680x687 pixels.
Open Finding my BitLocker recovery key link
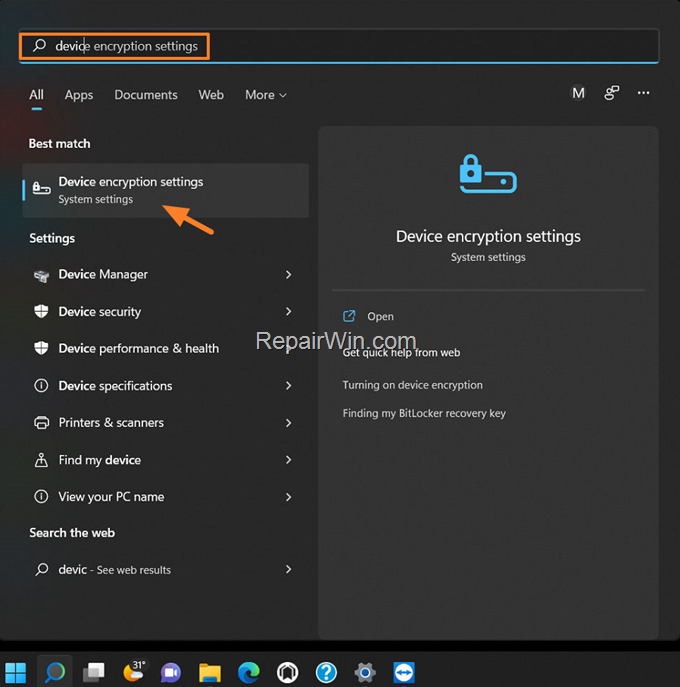coord(424,413)
